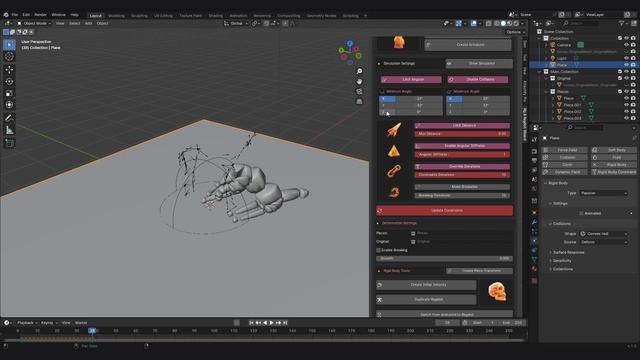Toggle visibility eye of Plane in outliner
This screenshot has height=360, width=640.
click(x=626, y=65)
